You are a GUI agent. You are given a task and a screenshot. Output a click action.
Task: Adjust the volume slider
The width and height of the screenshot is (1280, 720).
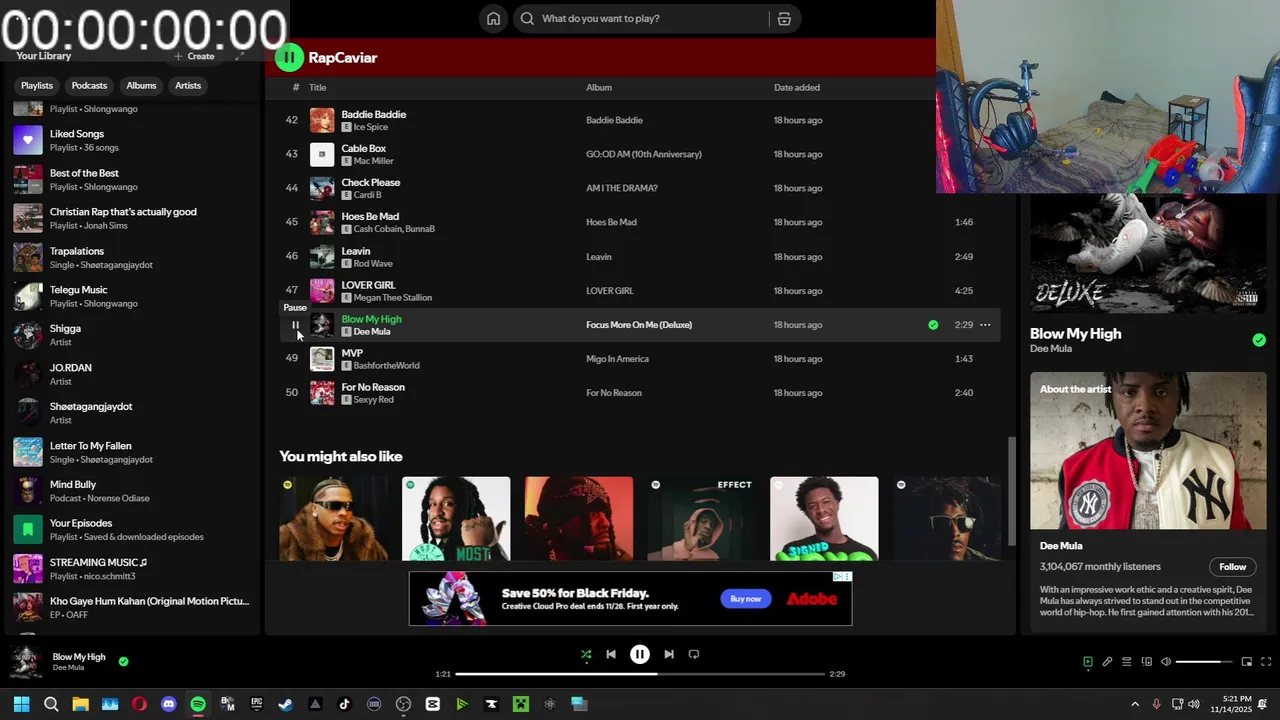(x=1204, y=662)
